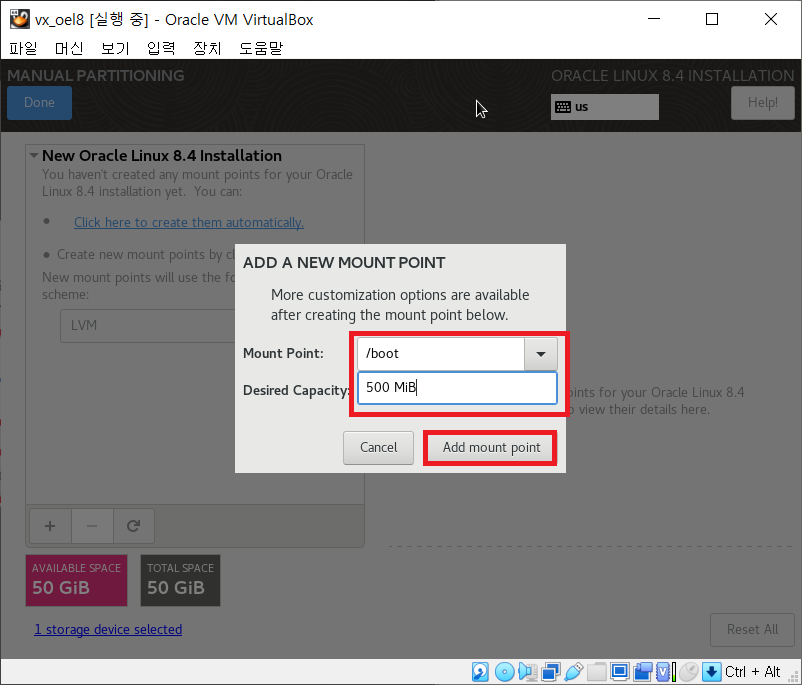Click the display monitor icon in status bar

(619, 672)
